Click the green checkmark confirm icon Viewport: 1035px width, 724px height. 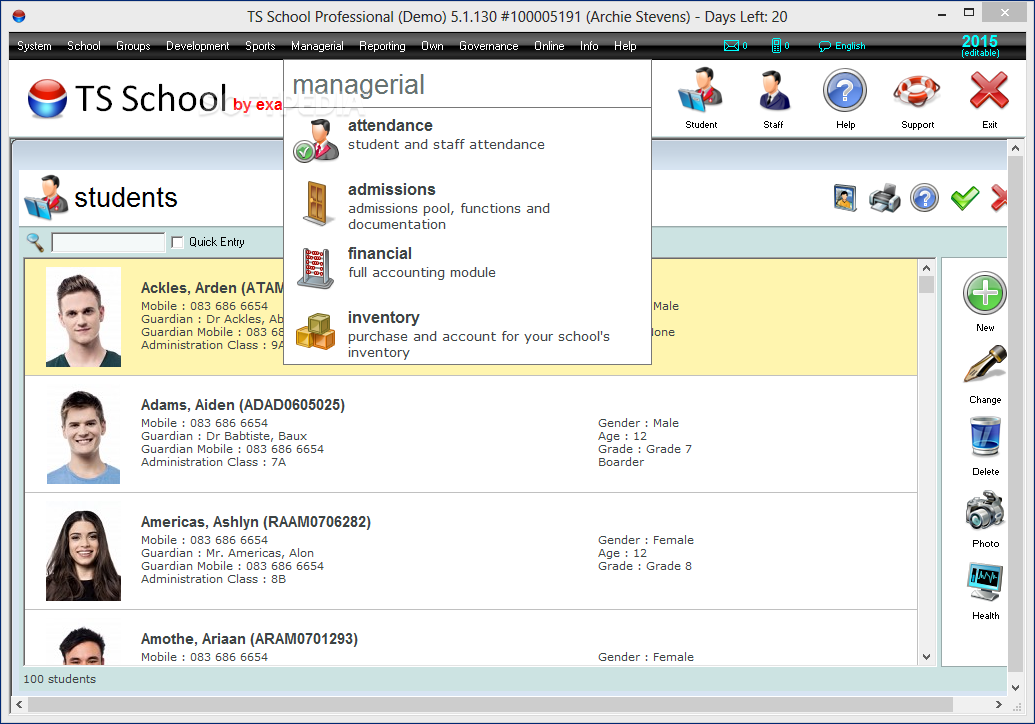964,198
